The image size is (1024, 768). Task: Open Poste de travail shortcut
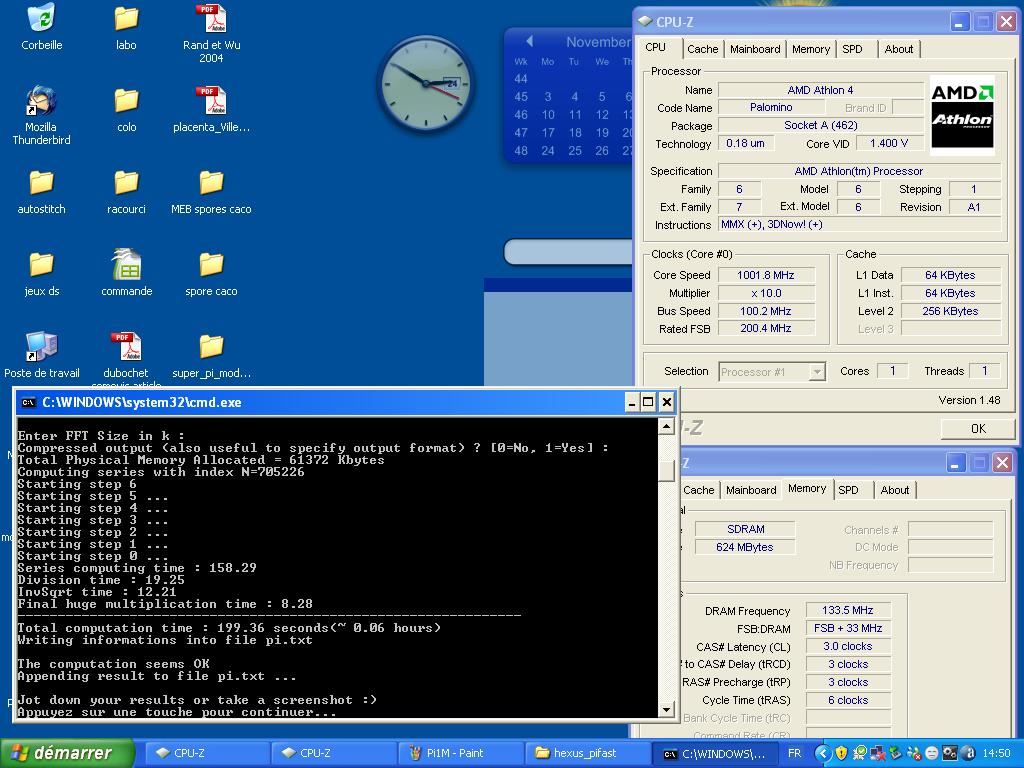click(41, 346)
